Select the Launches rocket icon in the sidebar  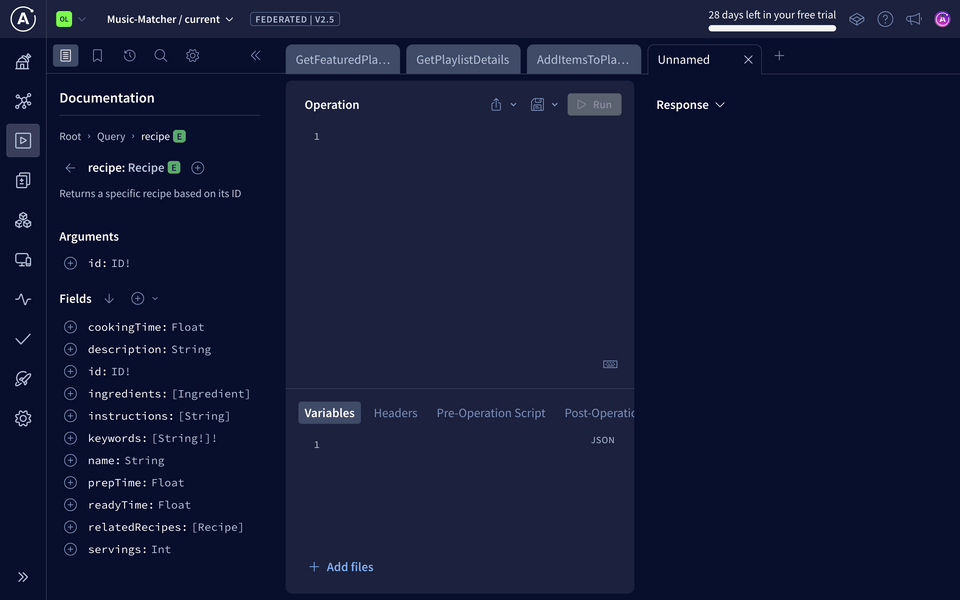coord(23,378)
